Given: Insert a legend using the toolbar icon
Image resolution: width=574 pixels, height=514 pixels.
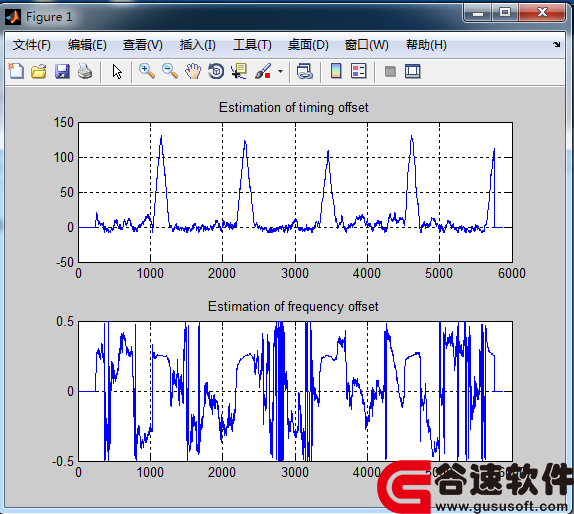Looking at the screenshot, I should tap(358, 71).
